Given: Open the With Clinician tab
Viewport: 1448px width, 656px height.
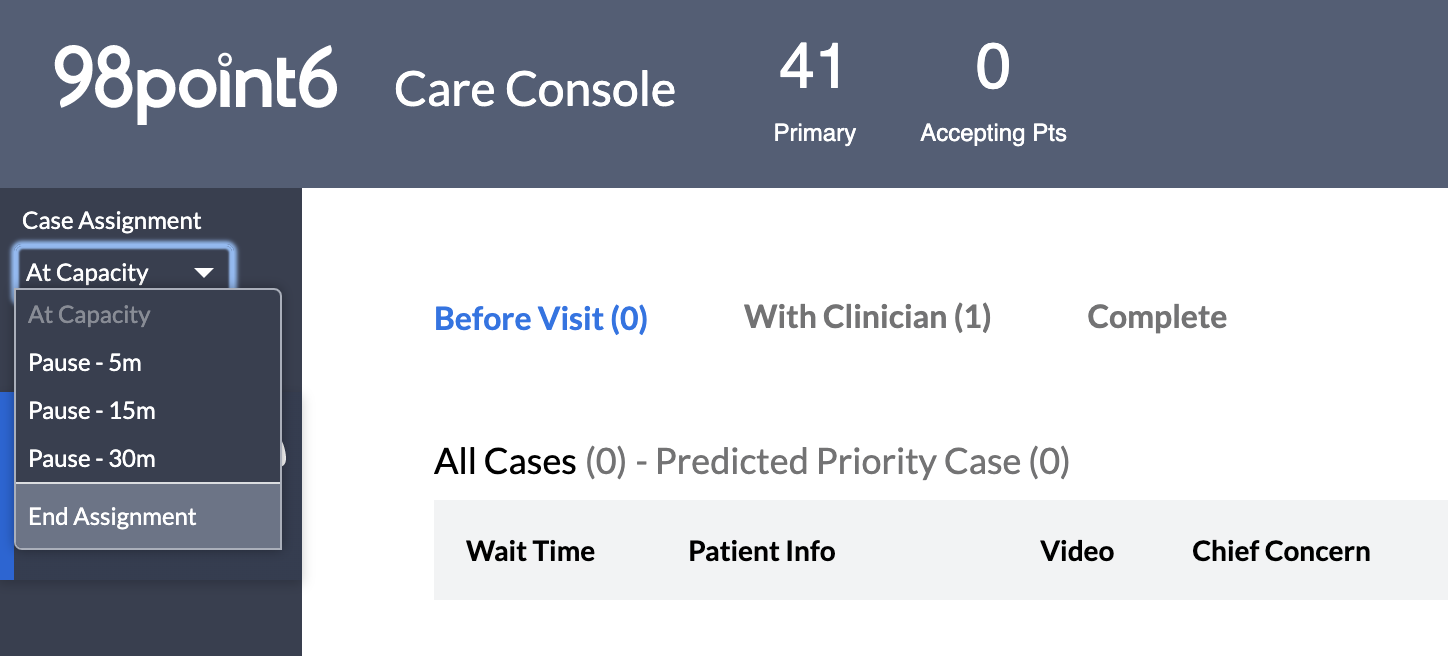Looking at the screenshot, I should [867, 318].
